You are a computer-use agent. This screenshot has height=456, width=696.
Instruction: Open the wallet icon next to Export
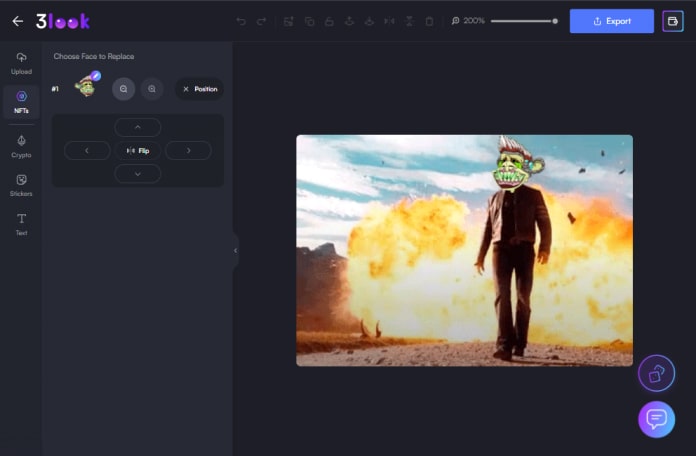[x=673, y=21]
